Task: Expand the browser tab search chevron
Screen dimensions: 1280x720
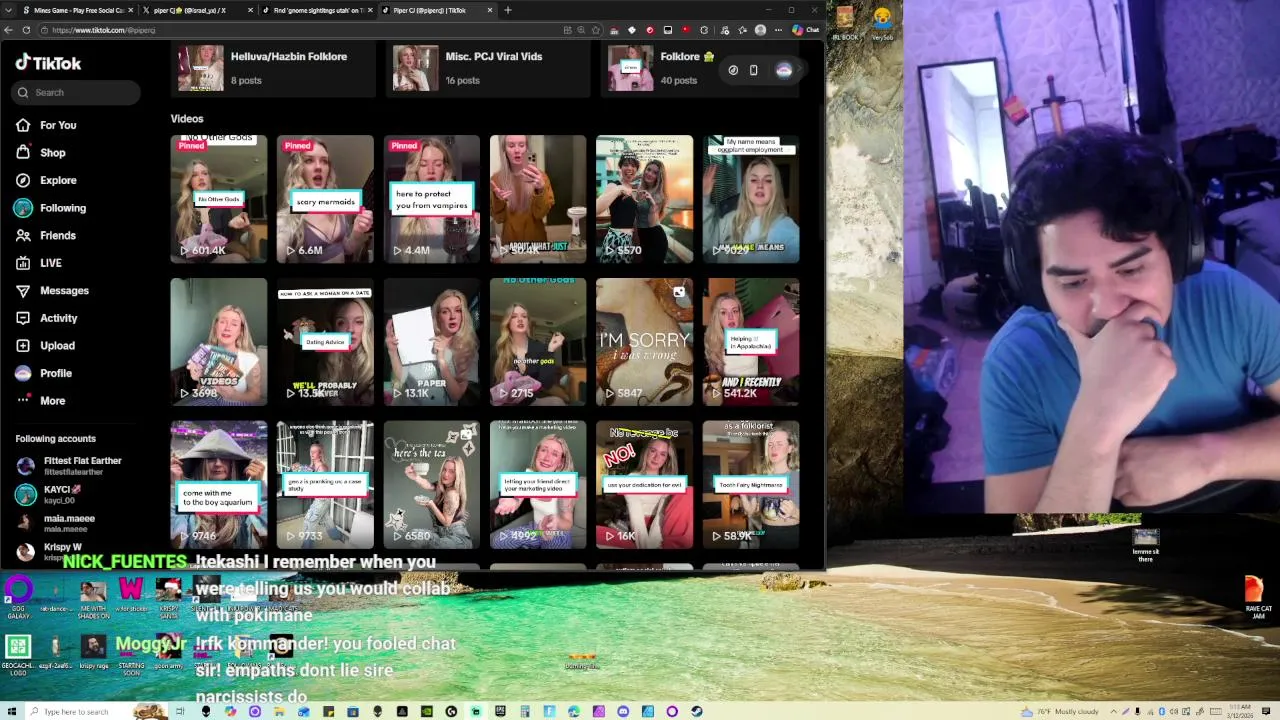Action: tap(8, 10)
